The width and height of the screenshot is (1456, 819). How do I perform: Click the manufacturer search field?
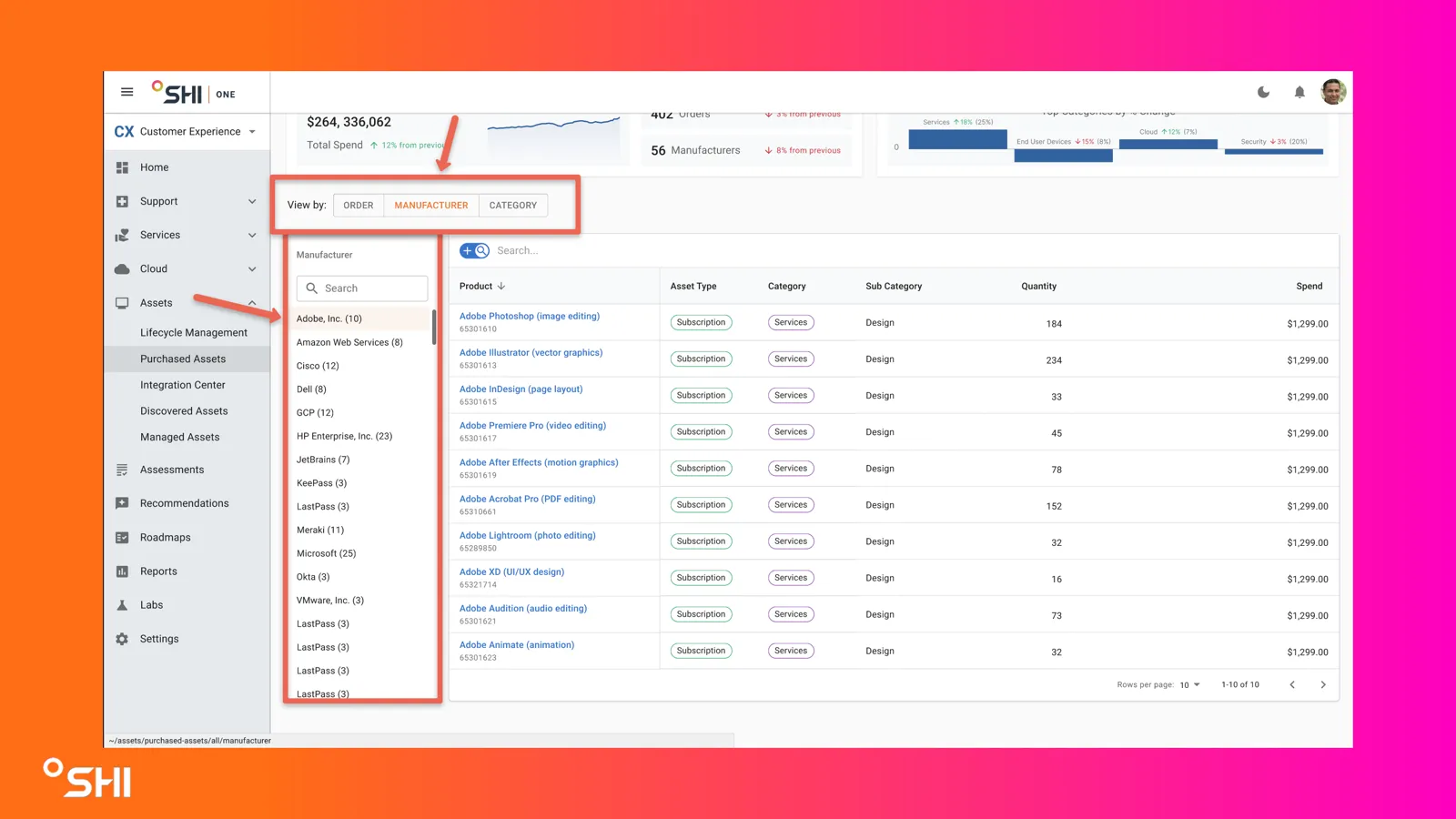click(x=362, y=288)
